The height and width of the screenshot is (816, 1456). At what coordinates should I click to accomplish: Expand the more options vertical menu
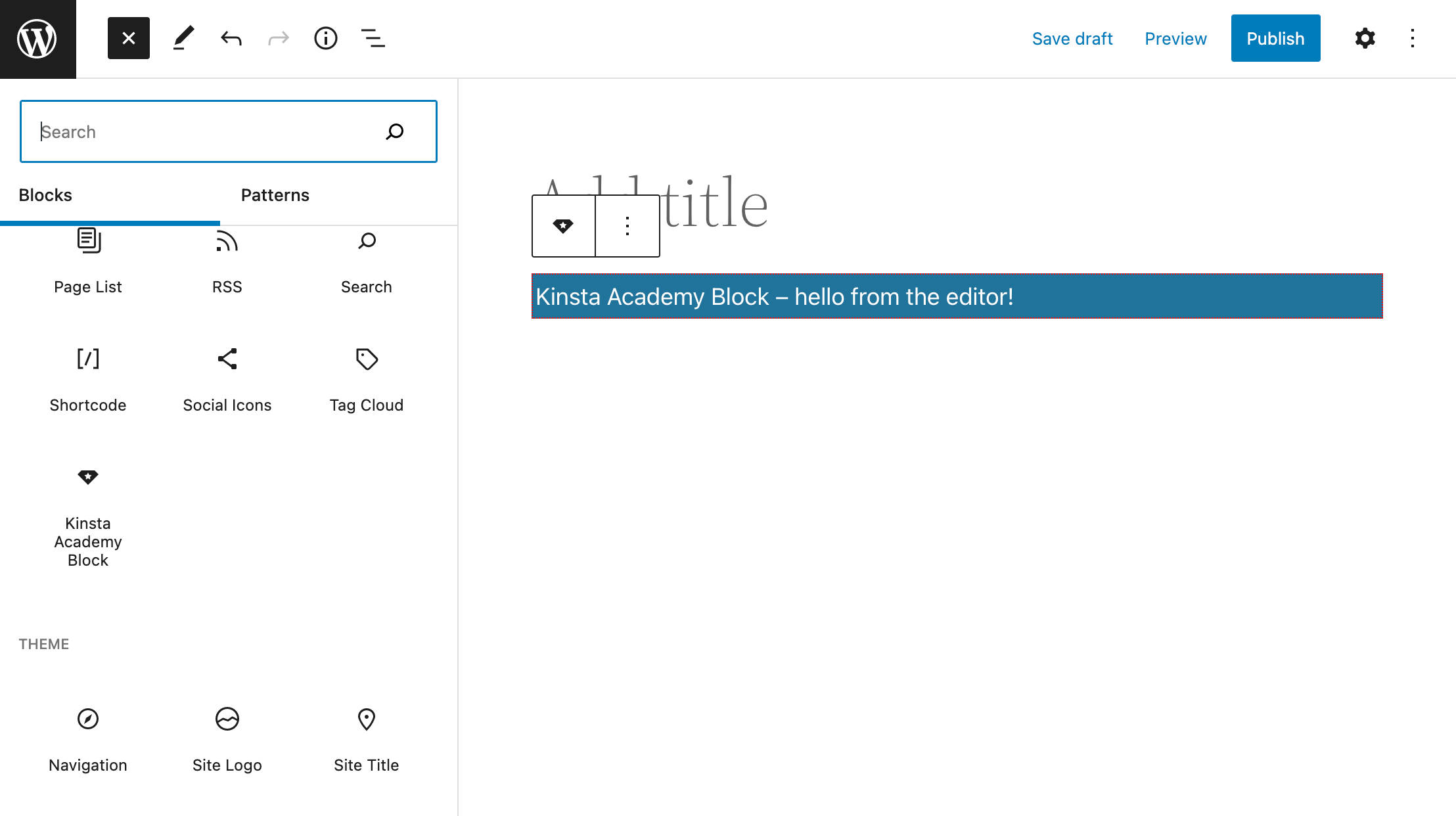[x=1413, y=38]
